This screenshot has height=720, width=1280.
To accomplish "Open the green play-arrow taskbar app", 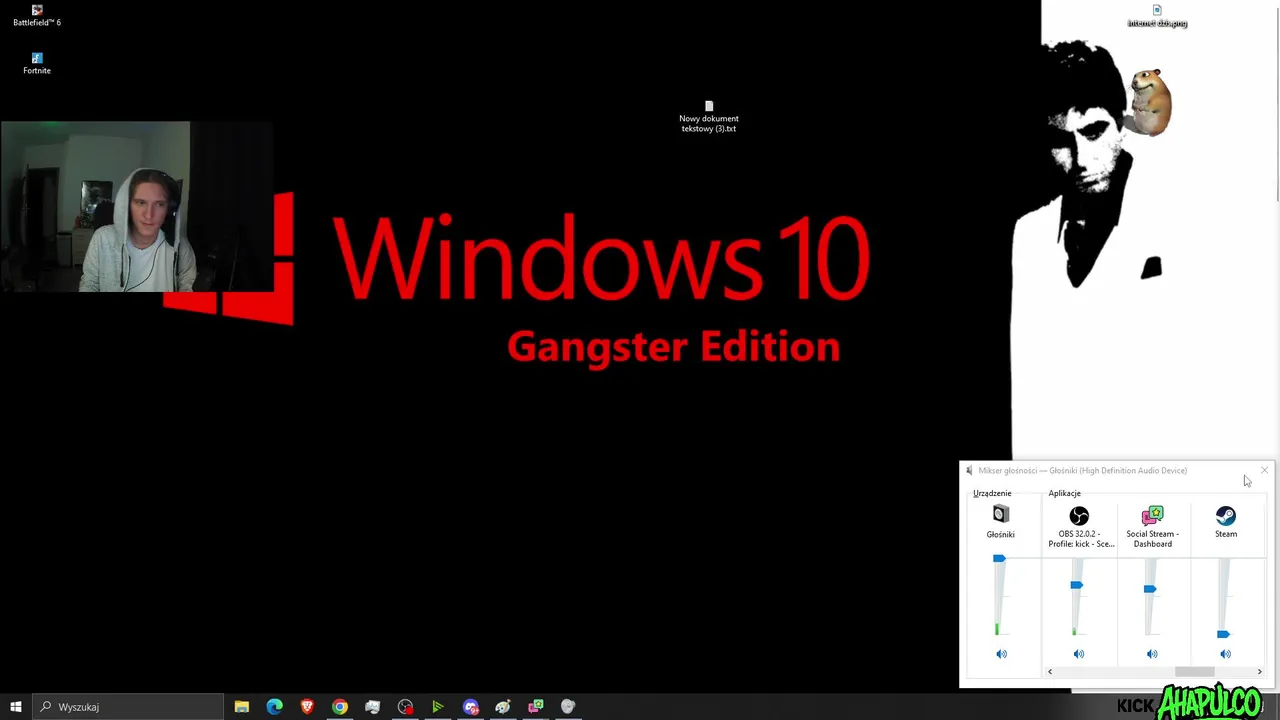I will 438,707.
